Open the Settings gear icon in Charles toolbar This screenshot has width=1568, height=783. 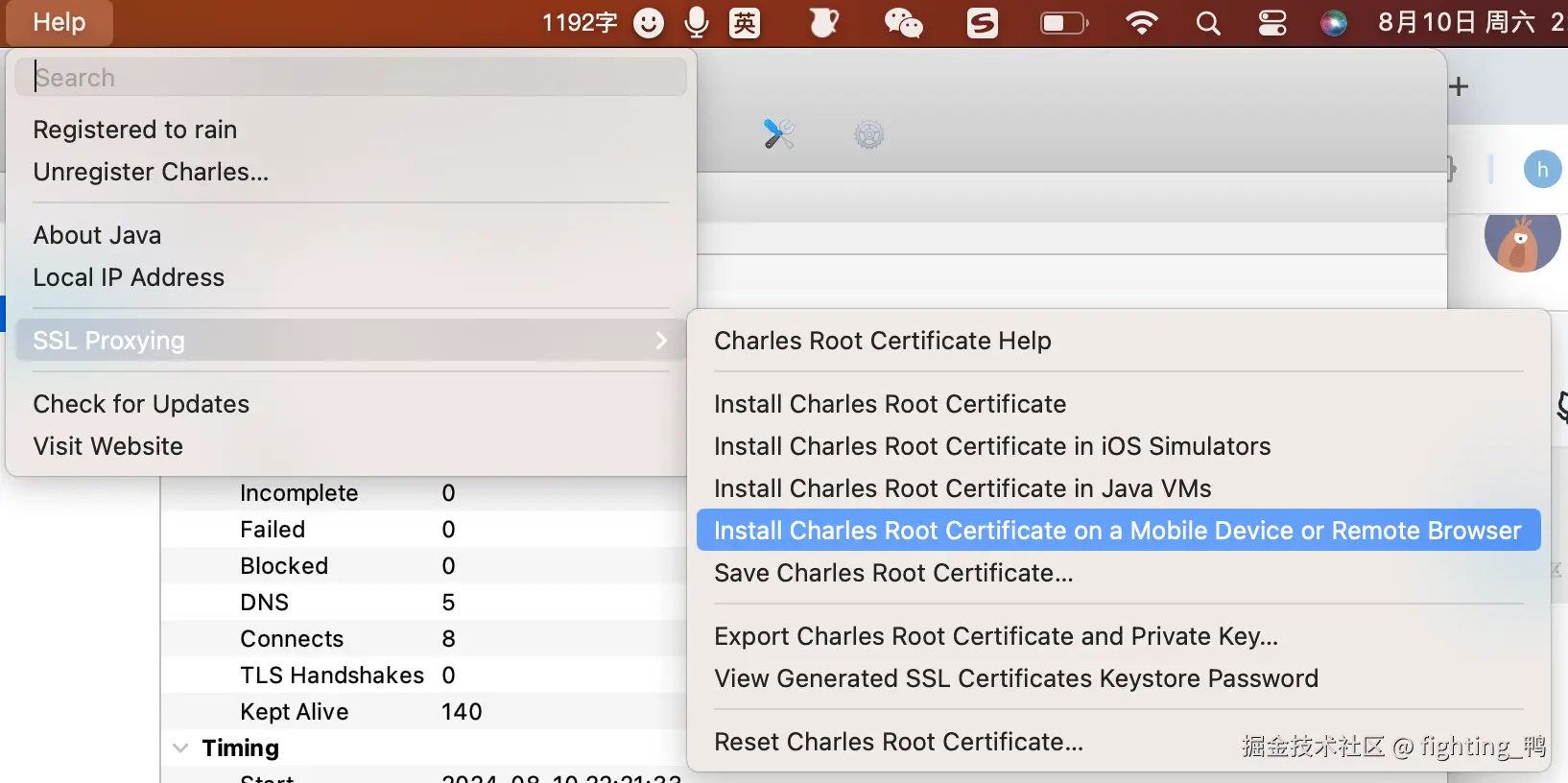pyautogui.click(x=868, y=134)
